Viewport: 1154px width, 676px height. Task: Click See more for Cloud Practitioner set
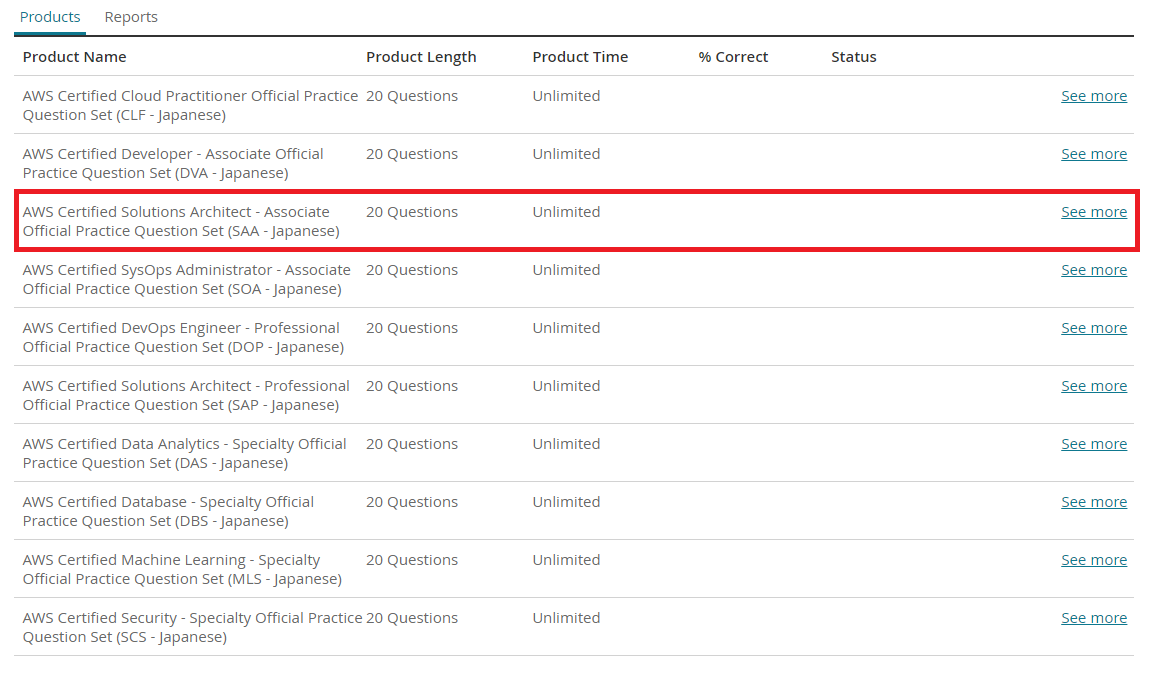pyautogui.click(x=1093, y=96)
